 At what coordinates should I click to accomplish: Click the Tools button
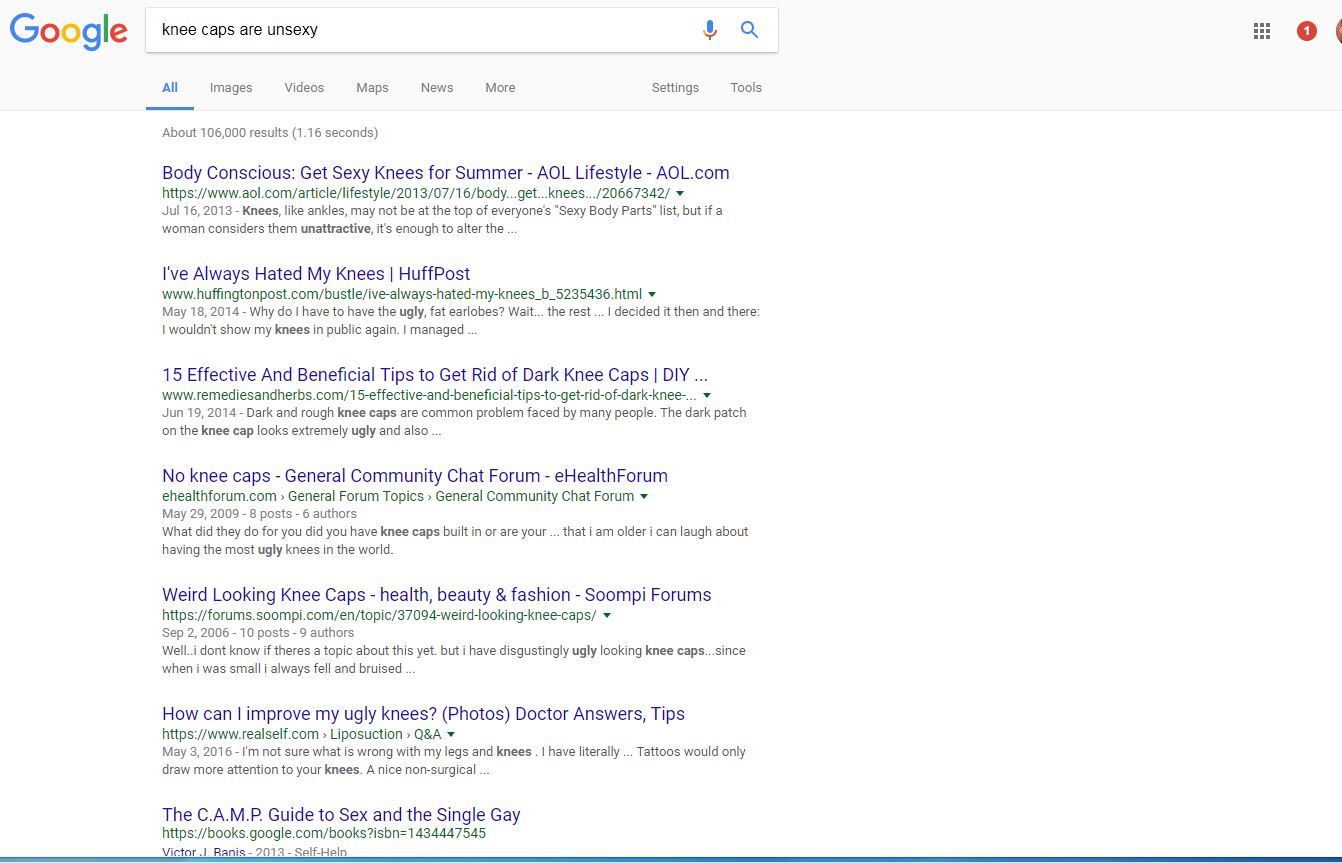(x=746, y=88)
